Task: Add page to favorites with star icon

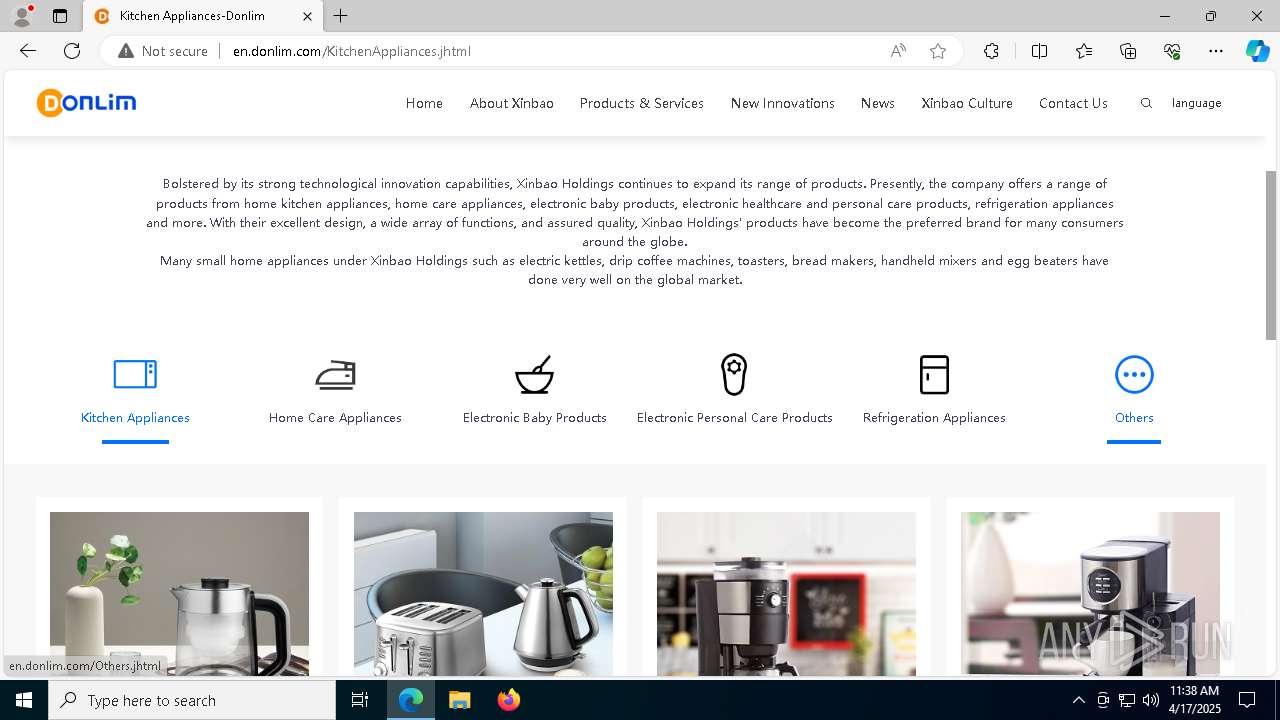Action: coord(938,51)
